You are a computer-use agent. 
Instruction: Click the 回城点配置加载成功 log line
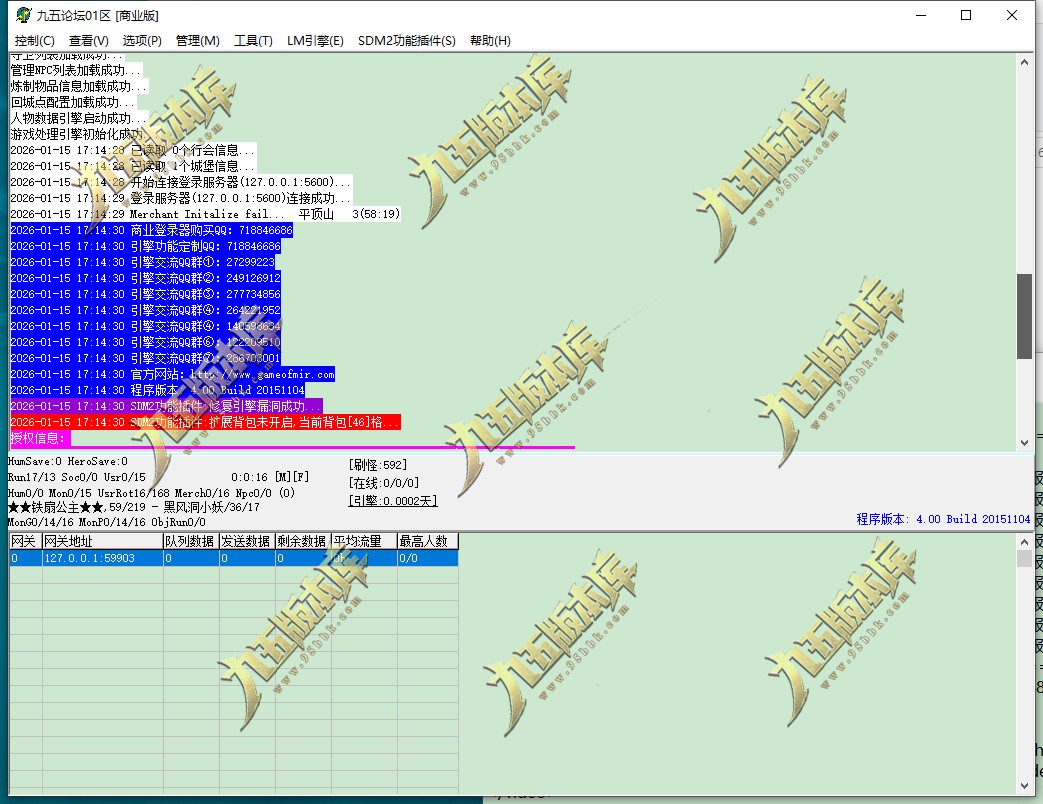point(73,102)
